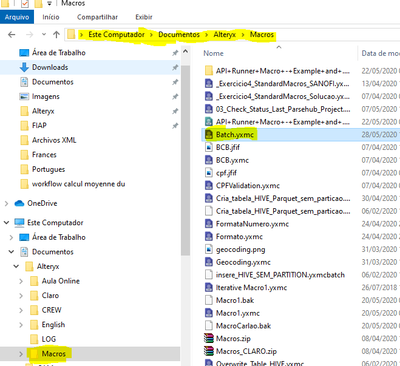Switch to the Início ribbon tab
Image resolution: width=400 pixels, height=366 pixels.
(51, 17)
